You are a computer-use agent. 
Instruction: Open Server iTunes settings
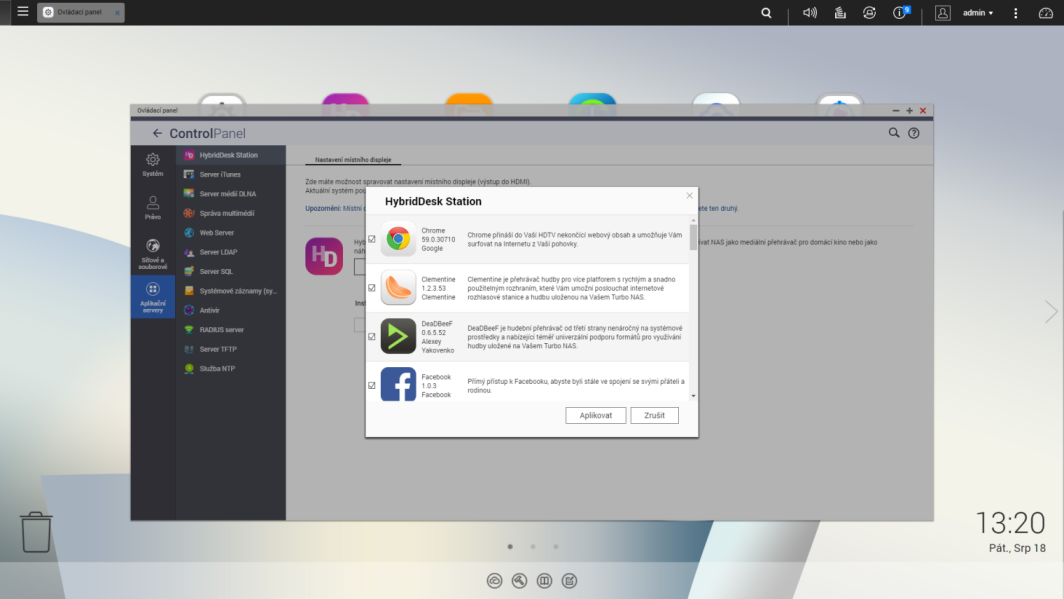coord(231,174)
